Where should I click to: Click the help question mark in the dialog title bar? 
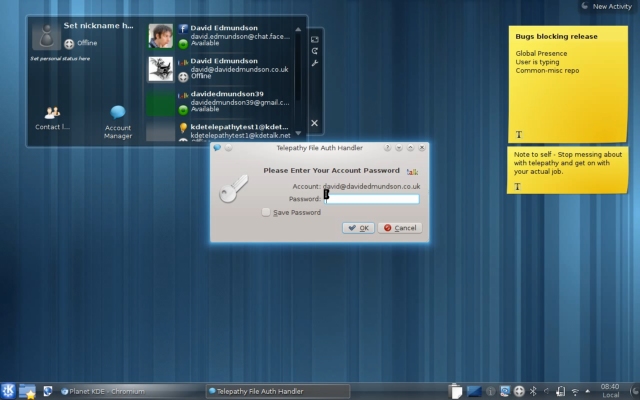point(387,147)
